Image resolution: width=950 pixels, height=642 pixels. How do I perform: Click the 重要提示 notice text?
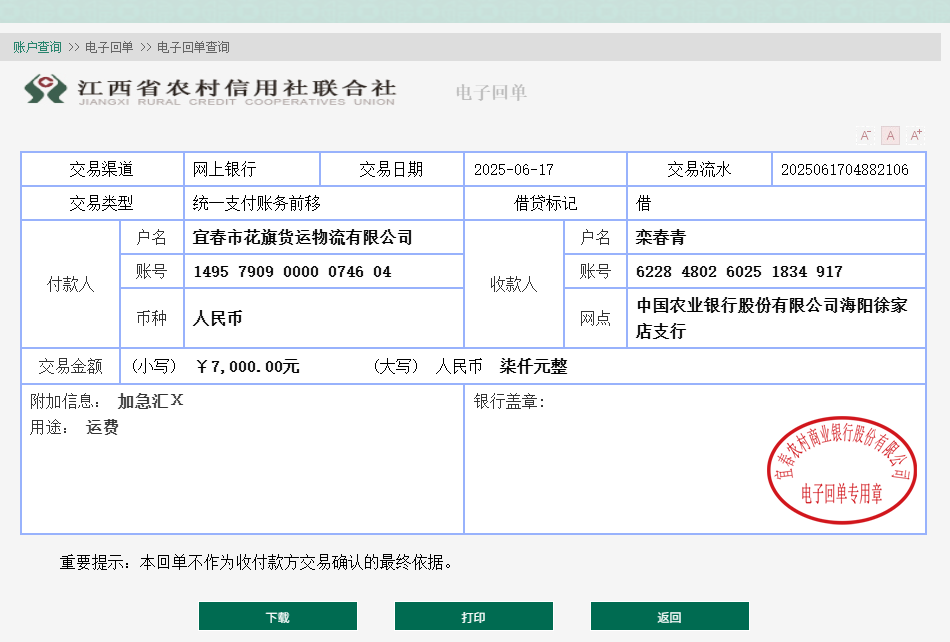coord(256,563)
